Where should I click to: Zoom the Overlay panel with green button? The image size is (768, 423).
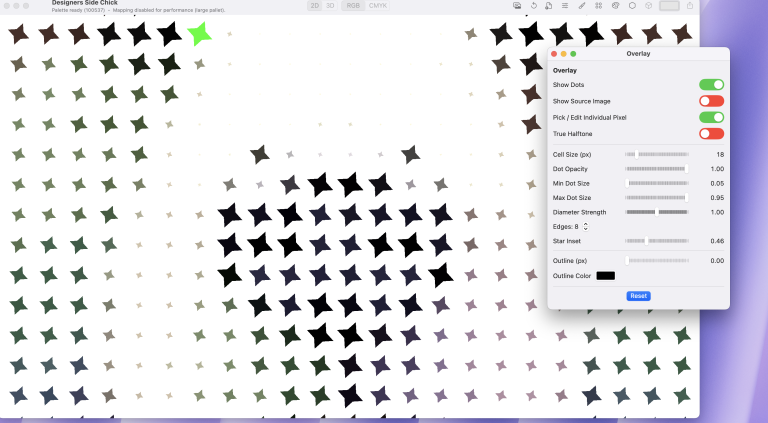coord(573,54)
